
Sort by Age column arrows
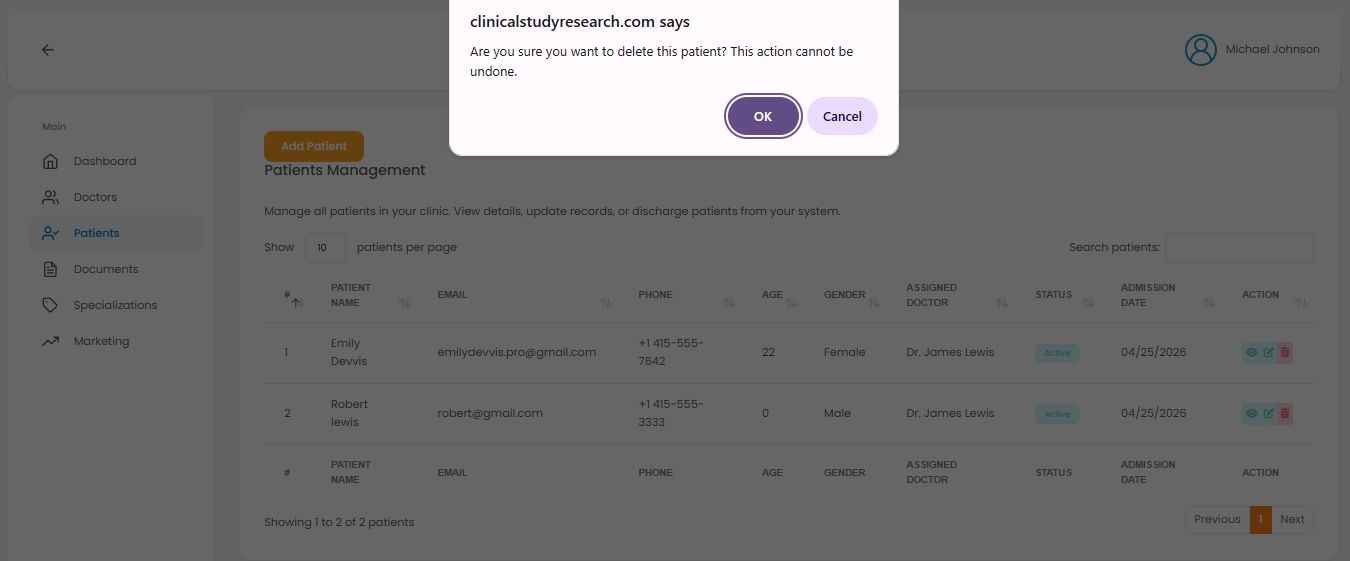(x=792, y=302)
